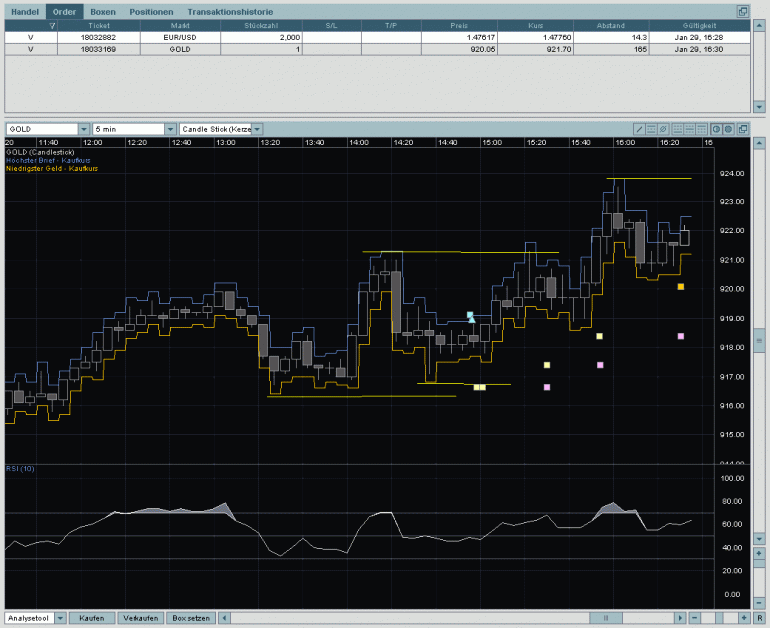Click Kurs value 921.70
770x628 pixels.
click(535, 49)
